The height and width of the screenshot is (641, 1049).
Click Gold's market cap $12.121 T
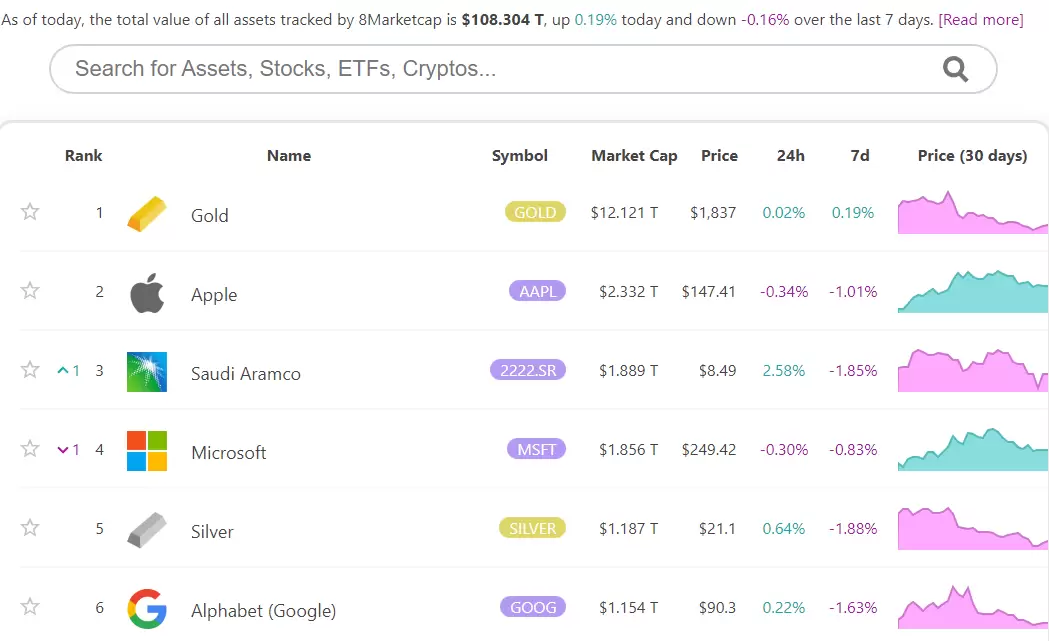[x=624, y=213]
